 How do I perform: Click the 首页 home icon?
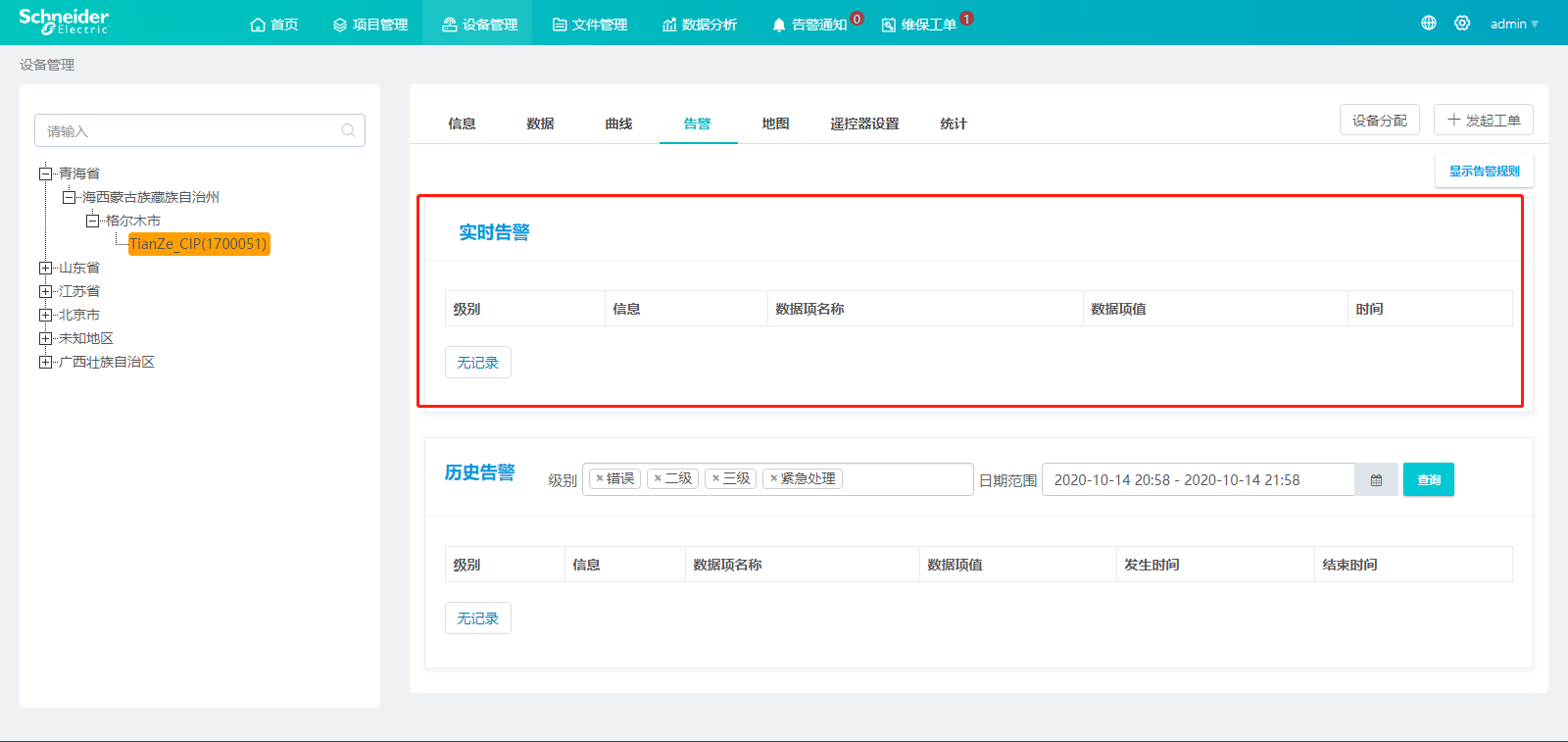[x=258, y=25]
